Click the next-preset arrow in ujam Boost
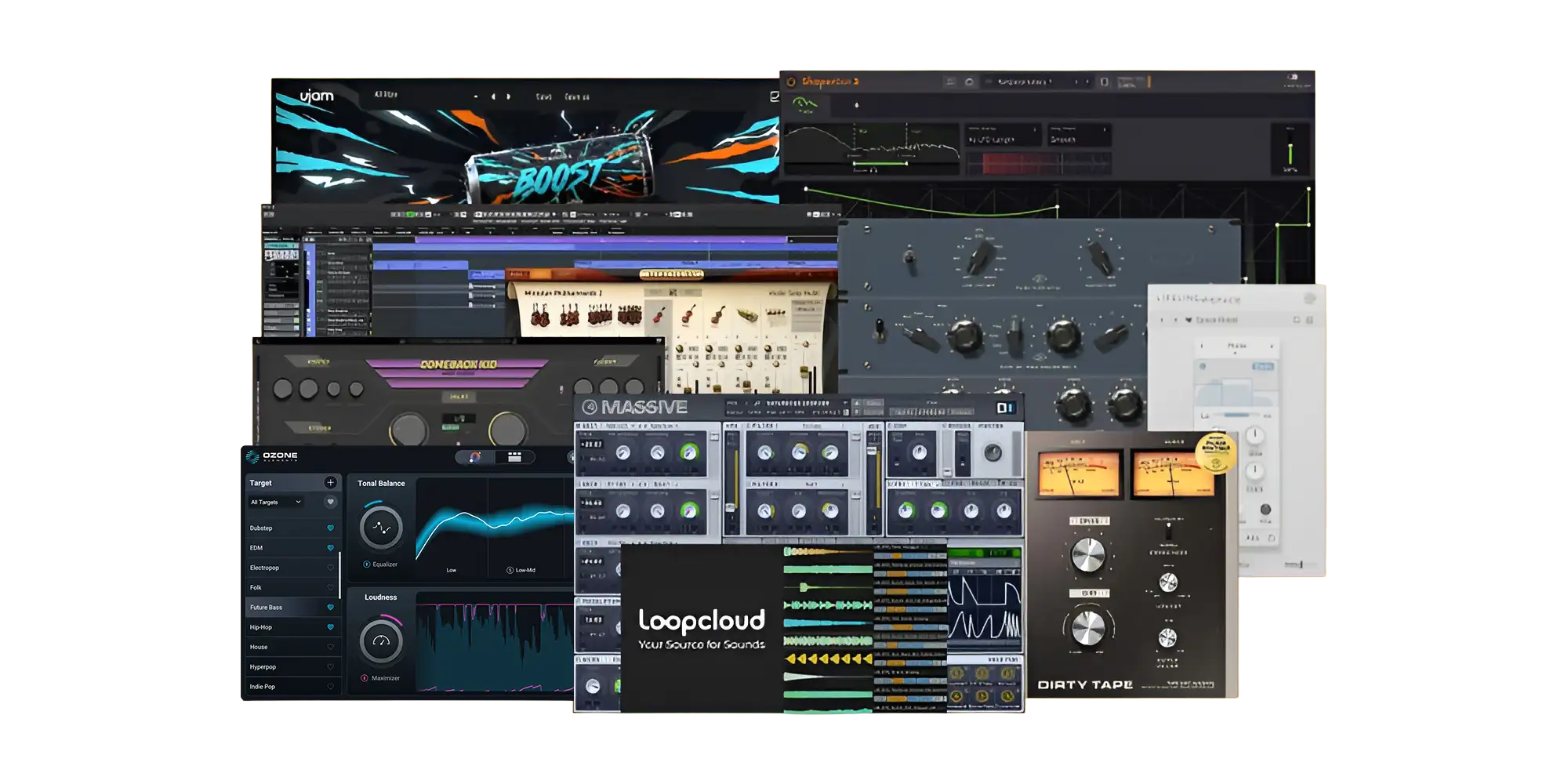 [x=508, y=97]
